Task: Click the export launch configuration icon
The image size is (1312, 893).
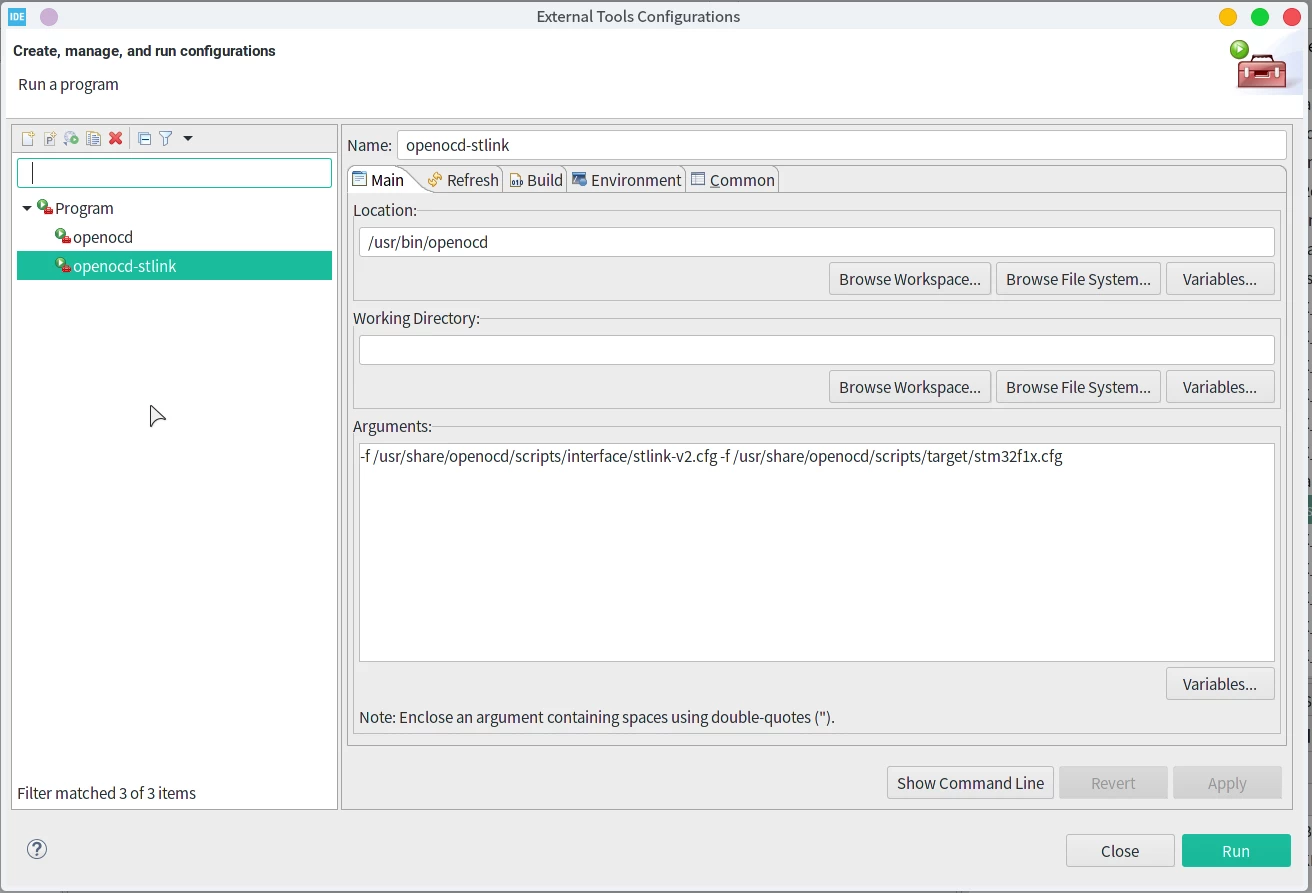Action: point(71,139)
